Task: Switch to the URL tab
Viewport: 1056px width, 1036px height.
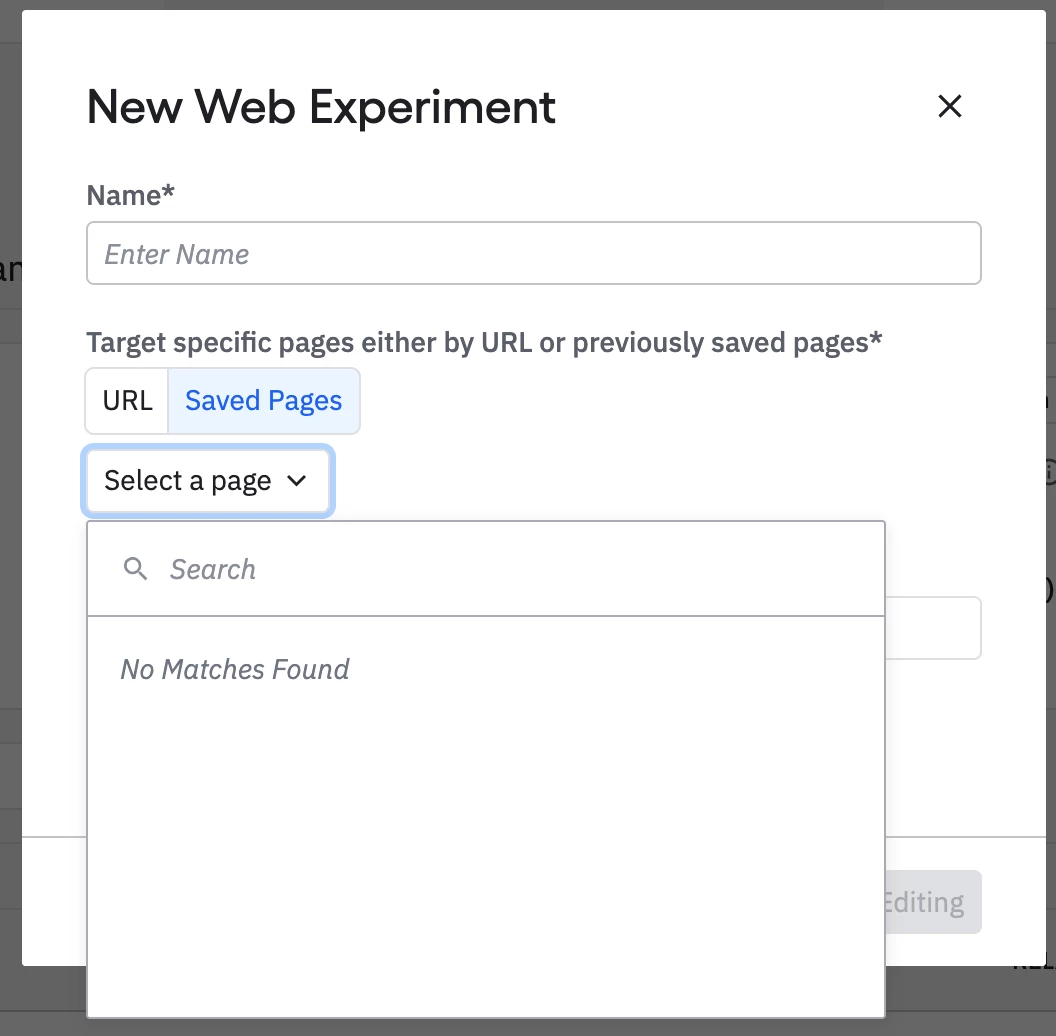Action: click(127, 401)
